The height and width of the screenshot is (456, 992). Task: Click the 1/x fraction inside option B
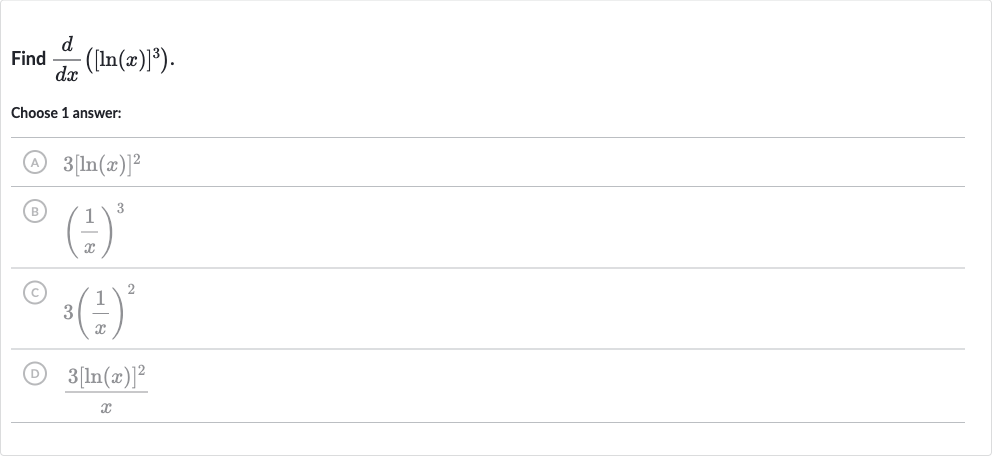point(90,232)
